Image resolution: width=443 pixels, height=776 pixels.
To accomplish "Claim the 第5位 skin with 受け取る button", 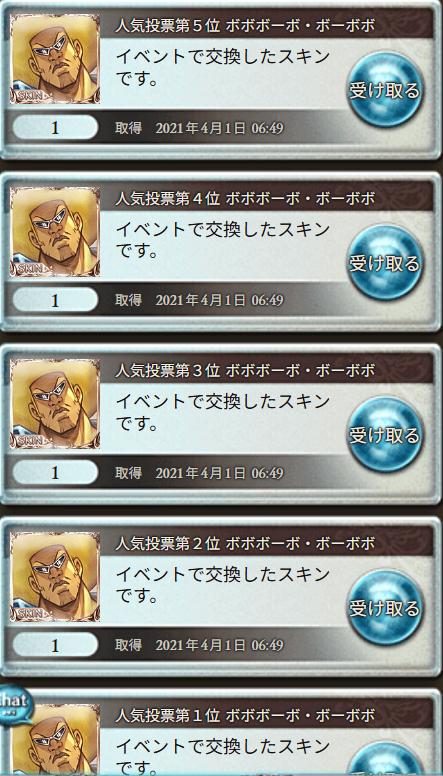I will coord(385,90).
